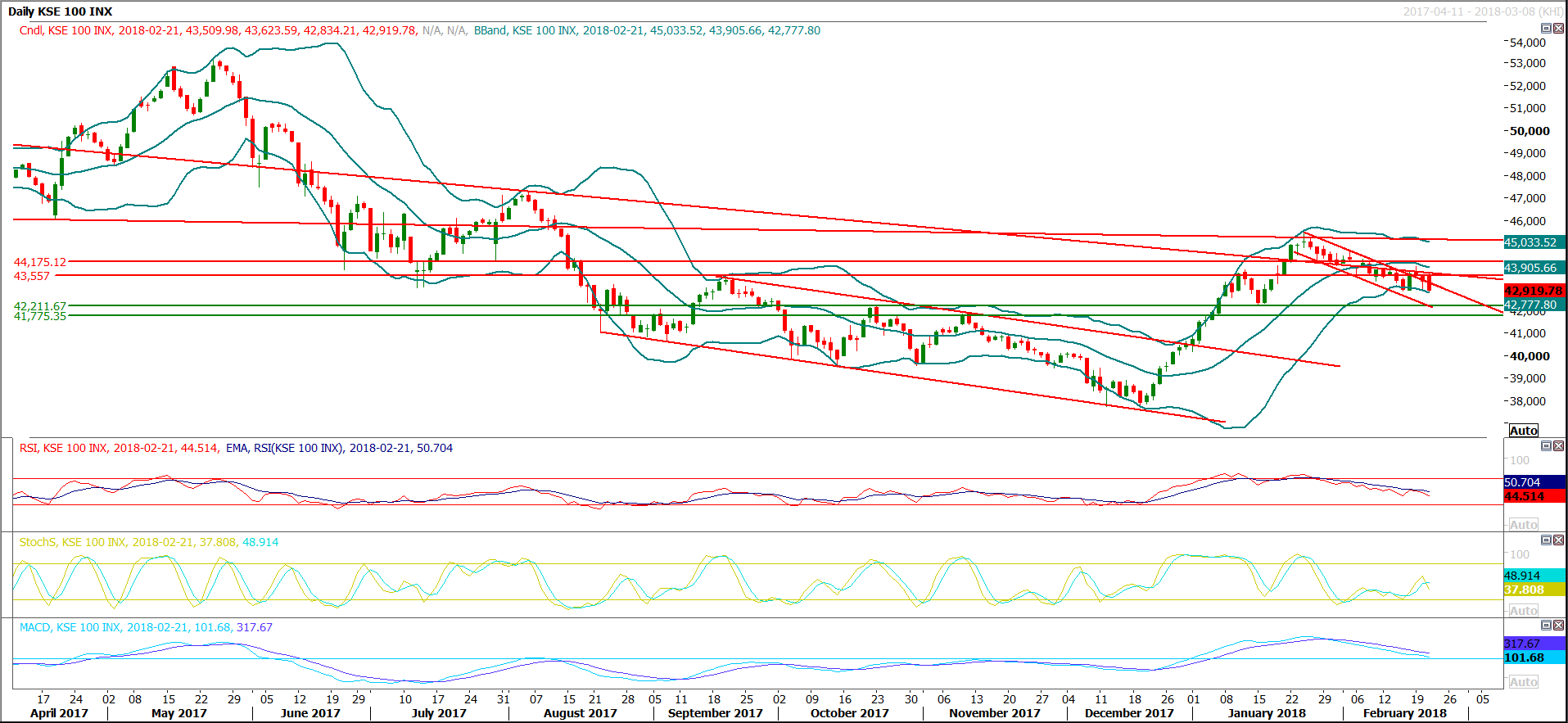Click the January 2018 month label on time axis
The width and height of the screenshot is (1568, 723).
(x=1267, y=713)
